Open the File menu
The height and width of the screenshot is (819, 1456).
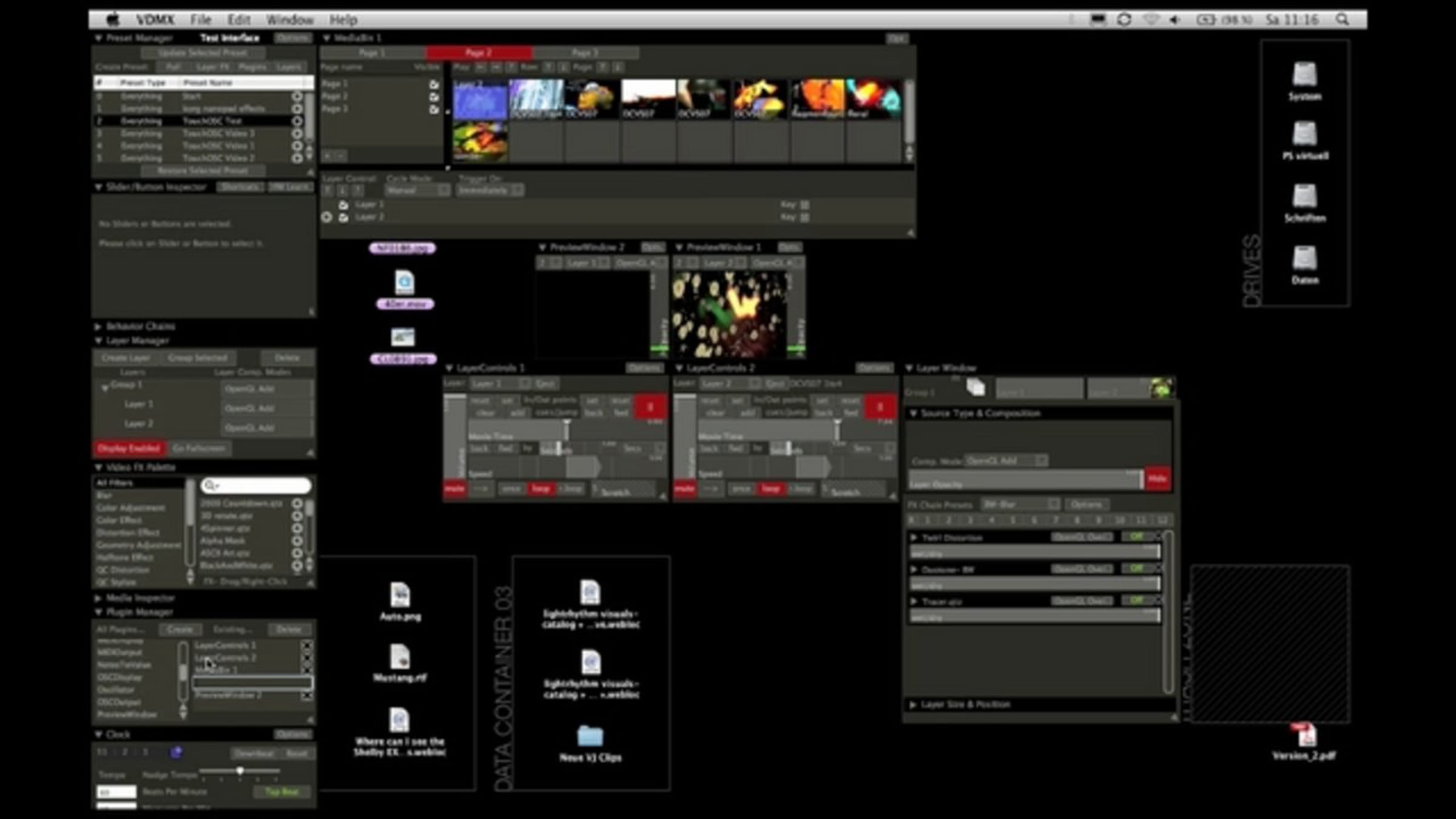pyautogui.click(x=201, y=19)
